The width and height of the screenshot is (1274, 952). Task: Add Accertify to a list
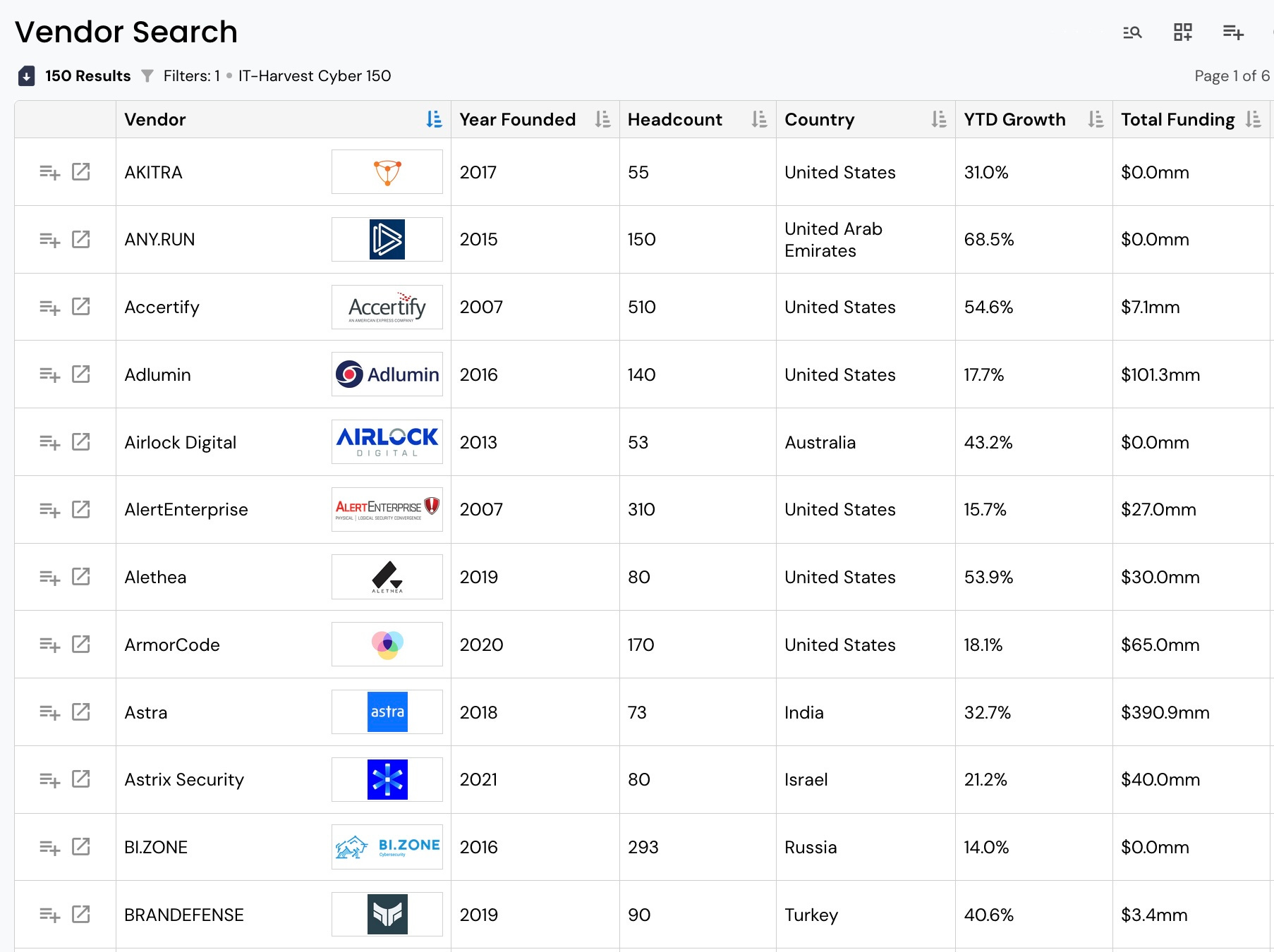coord(49,307)
